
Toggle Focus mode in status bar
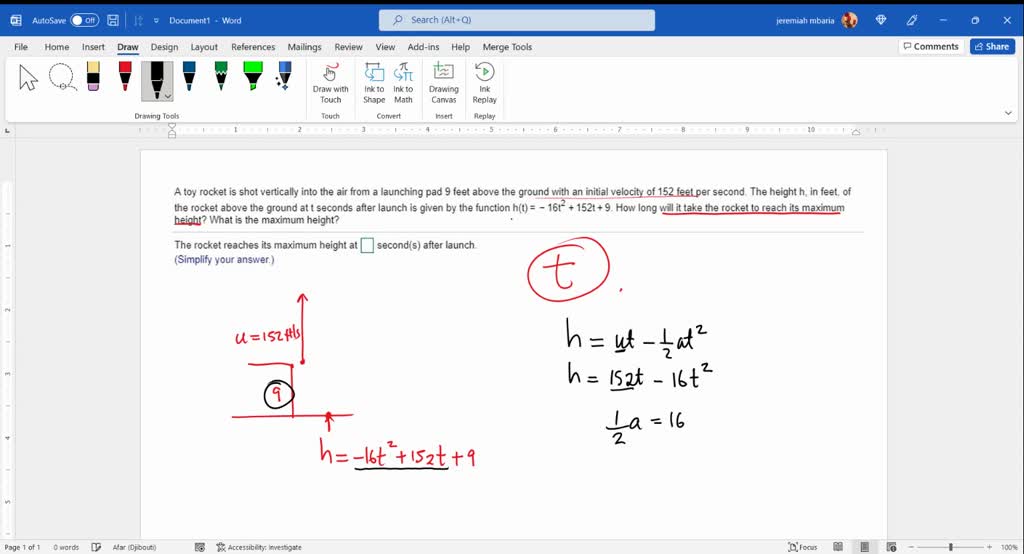coord(802,547)
